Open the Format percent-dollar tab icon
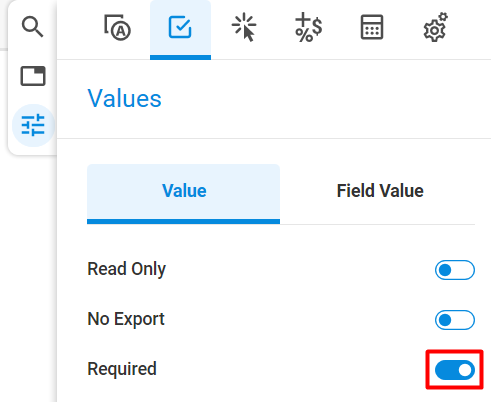Viewport: 491px width, 402px height. point(308,27)
